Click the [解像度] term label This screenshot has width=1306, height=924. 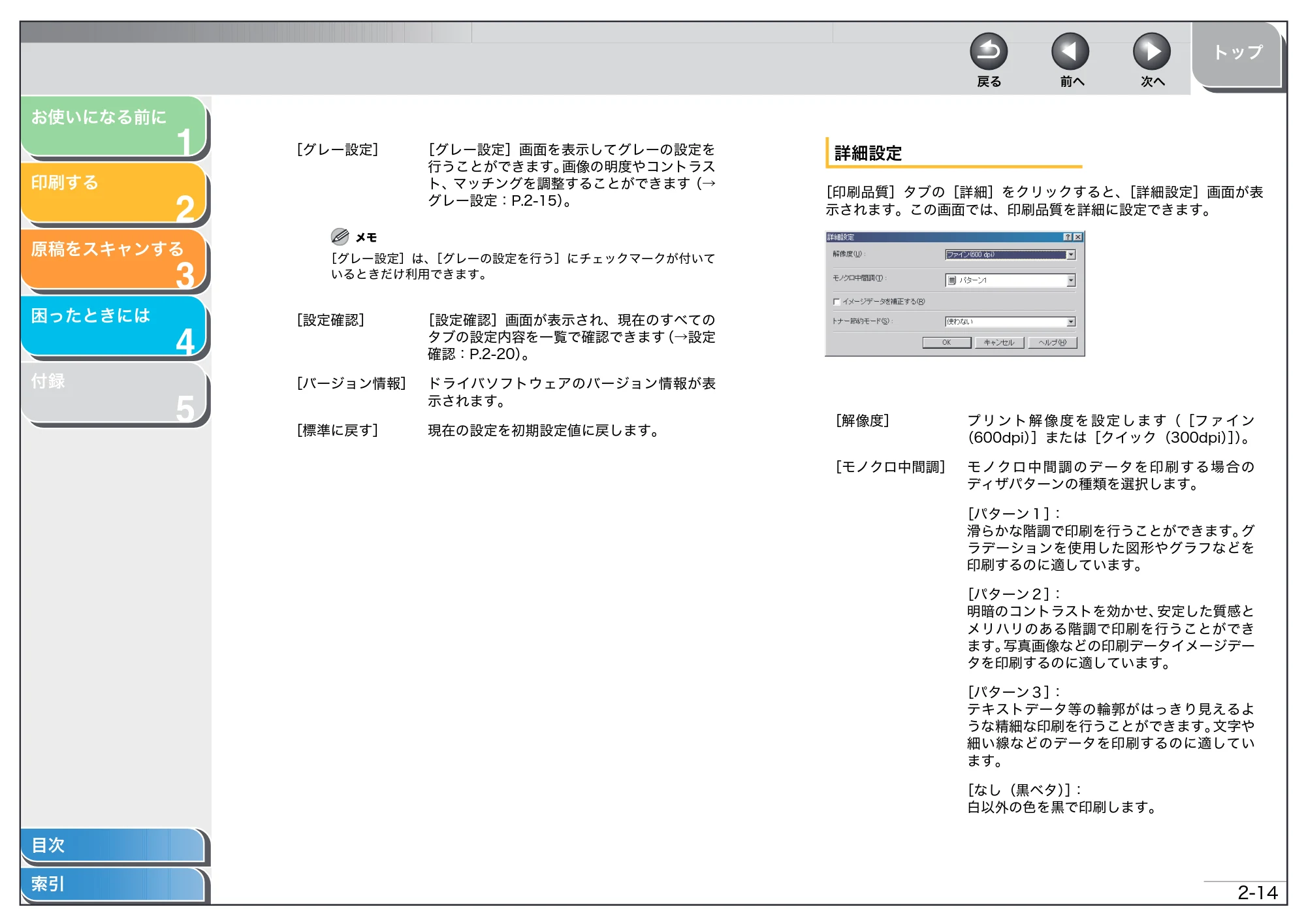pos(862,421)
